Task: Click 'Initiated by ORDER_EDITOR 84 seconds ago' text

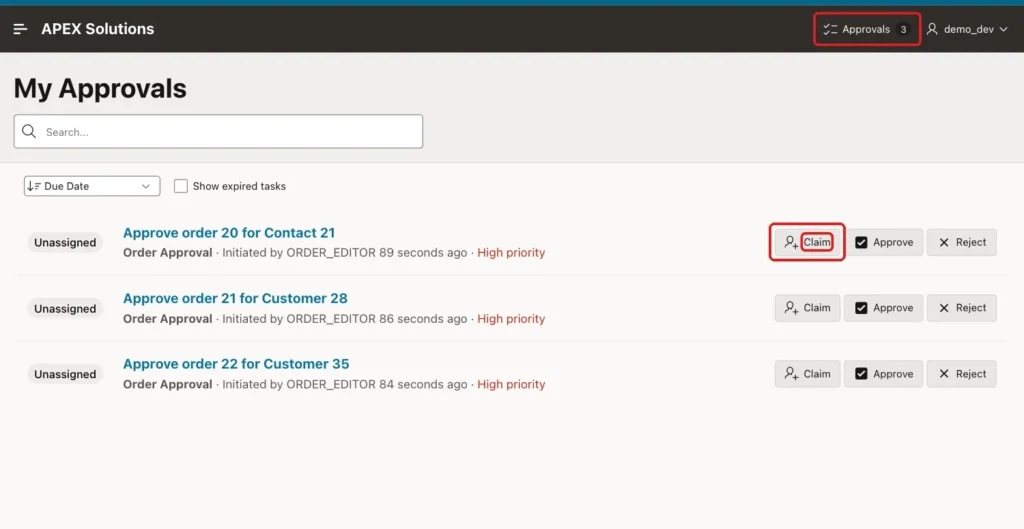Action: pyautogui.click(x=345, y=384)
